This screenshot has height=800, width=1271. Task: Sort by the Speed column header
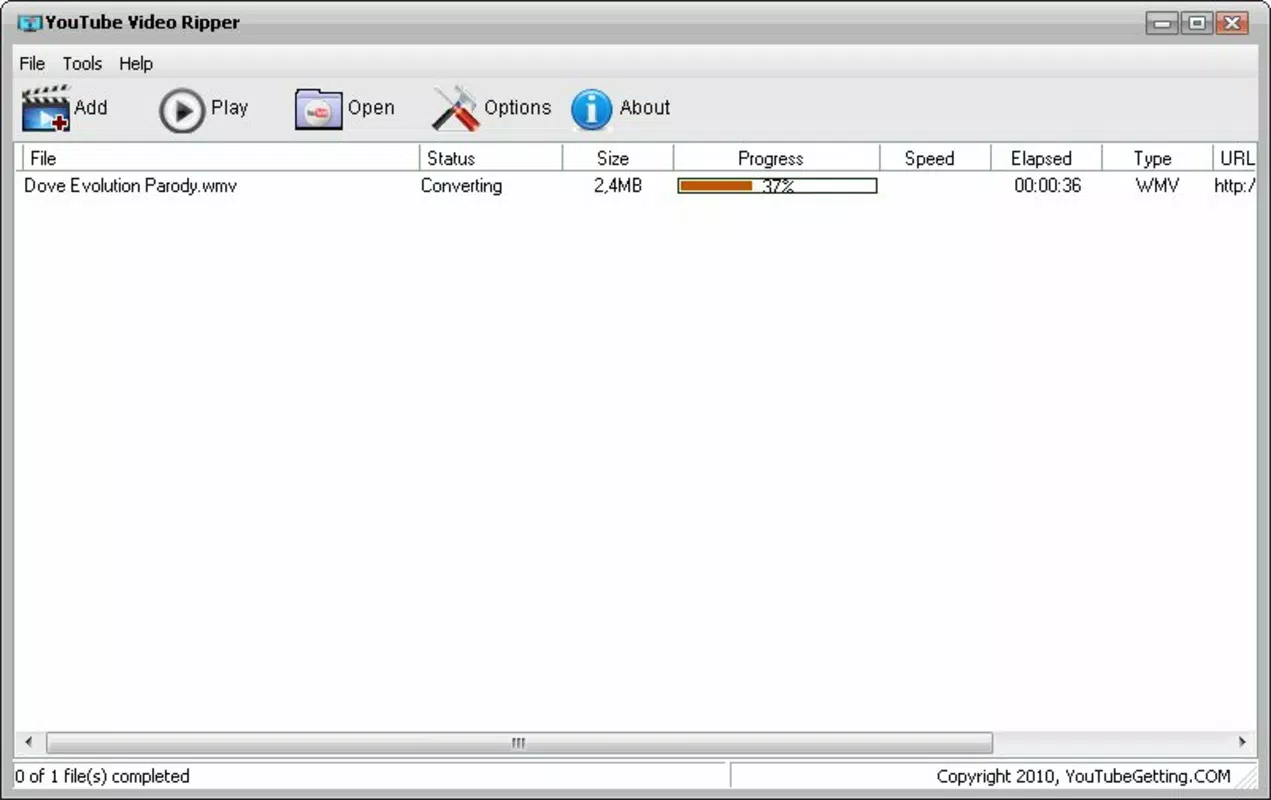point(935,158)
